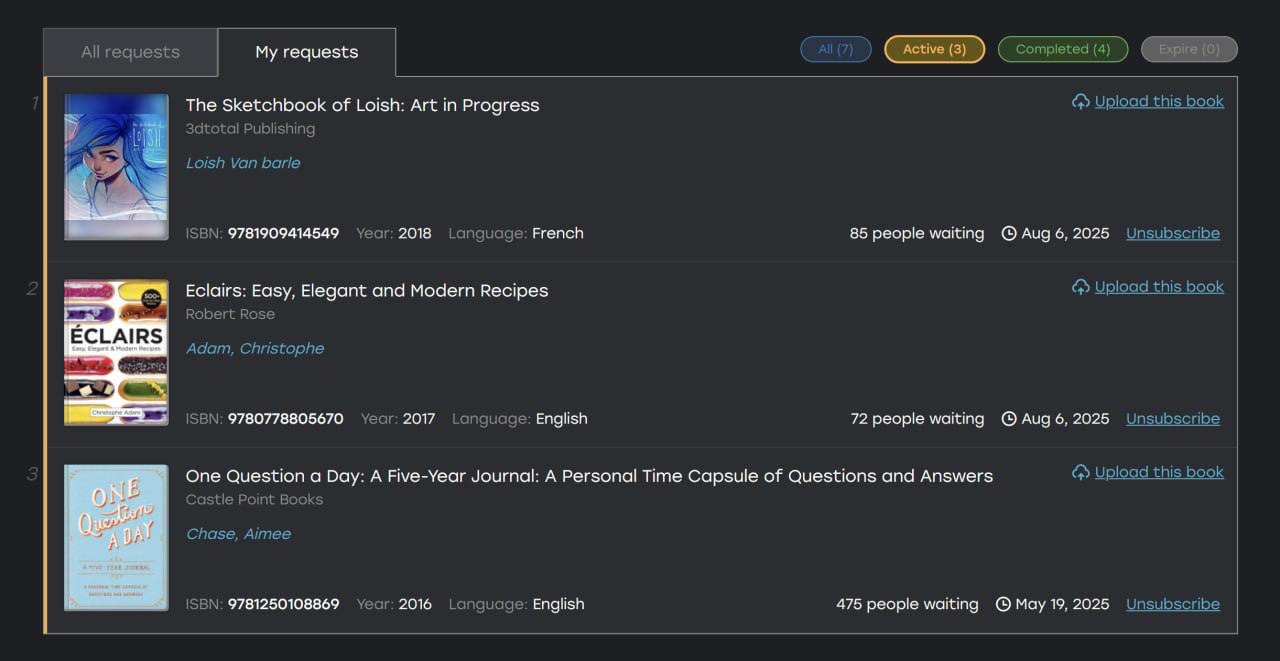Screen dimensions: 1280x661
Task: Select the My requests tab
Action: point(307,52)
